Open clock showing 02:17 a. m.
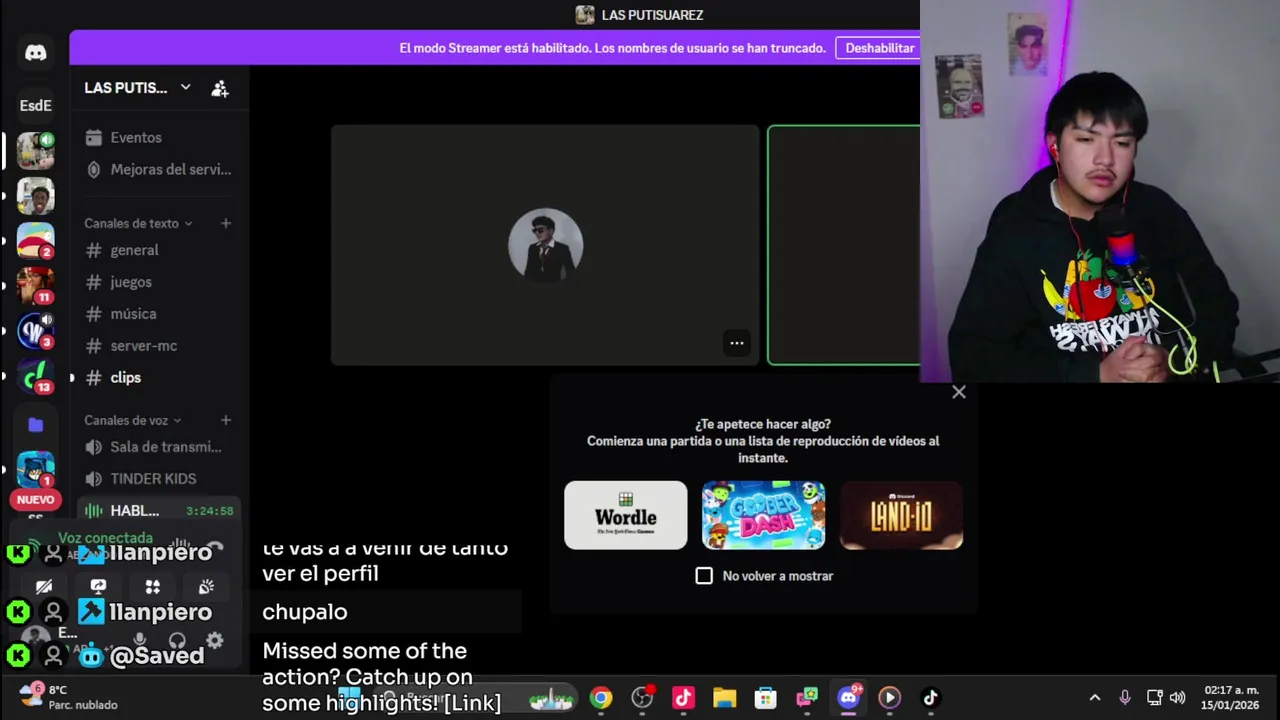The image size is (1280, 720). 1232,698
